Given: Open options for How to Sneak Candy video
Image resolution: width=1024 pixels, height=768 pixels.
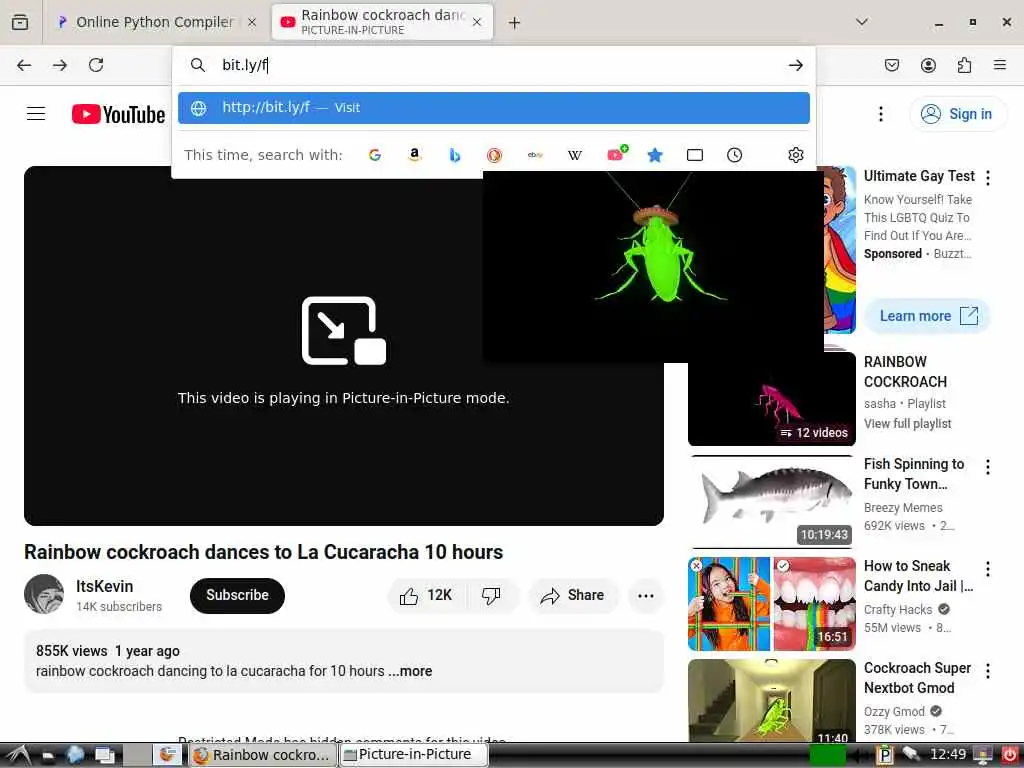Looking at the screenshot, I should (988, 569).
